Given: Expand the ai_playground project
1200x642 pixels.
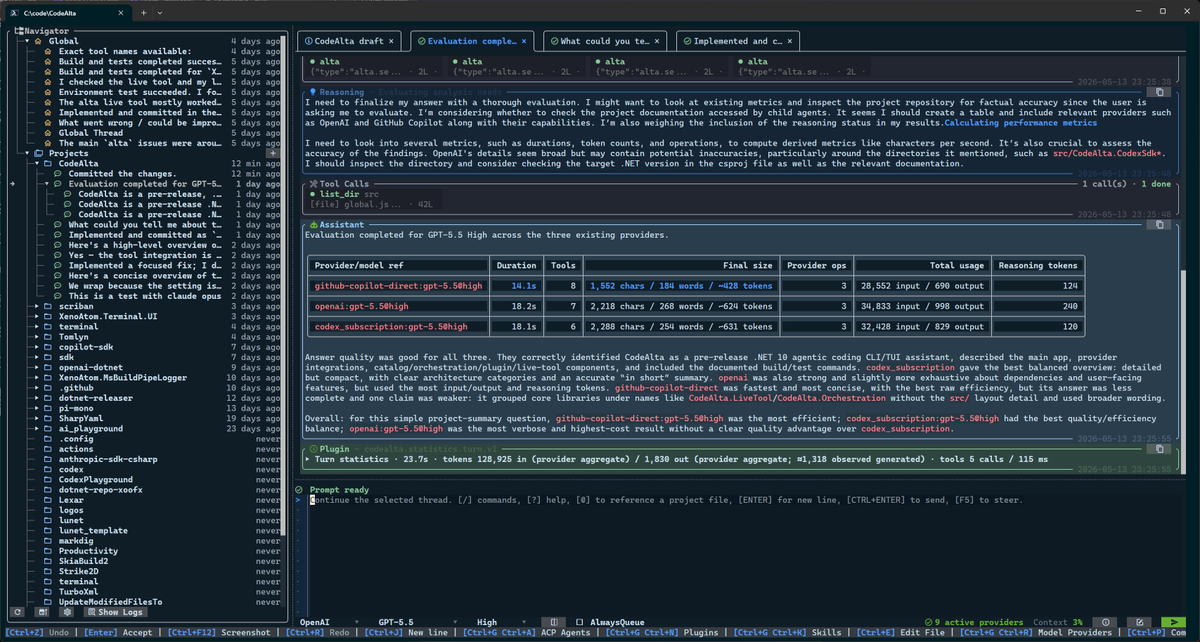Looking at the screenshot, I should click(36, 428).
